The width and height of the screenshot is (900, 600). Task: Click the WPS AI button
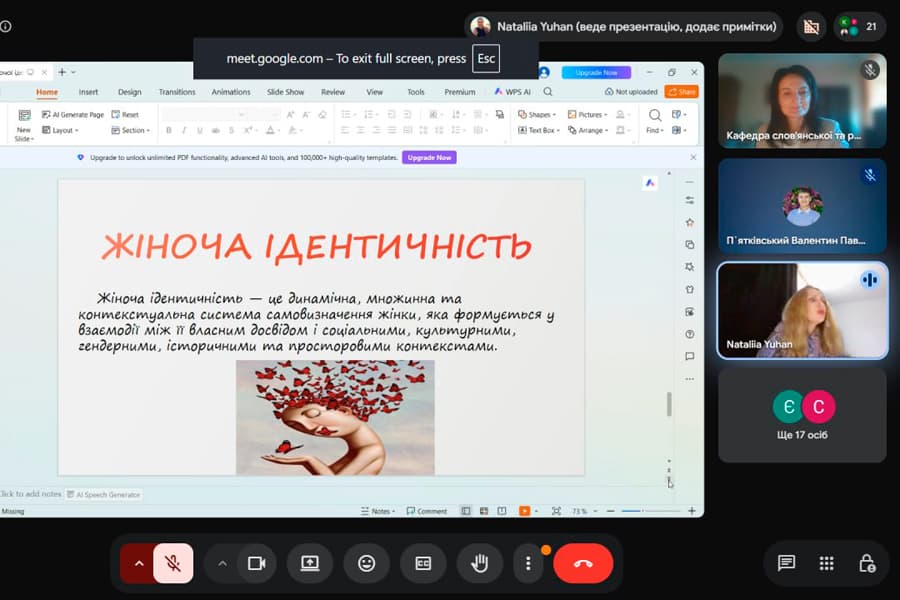click(513, 92)
